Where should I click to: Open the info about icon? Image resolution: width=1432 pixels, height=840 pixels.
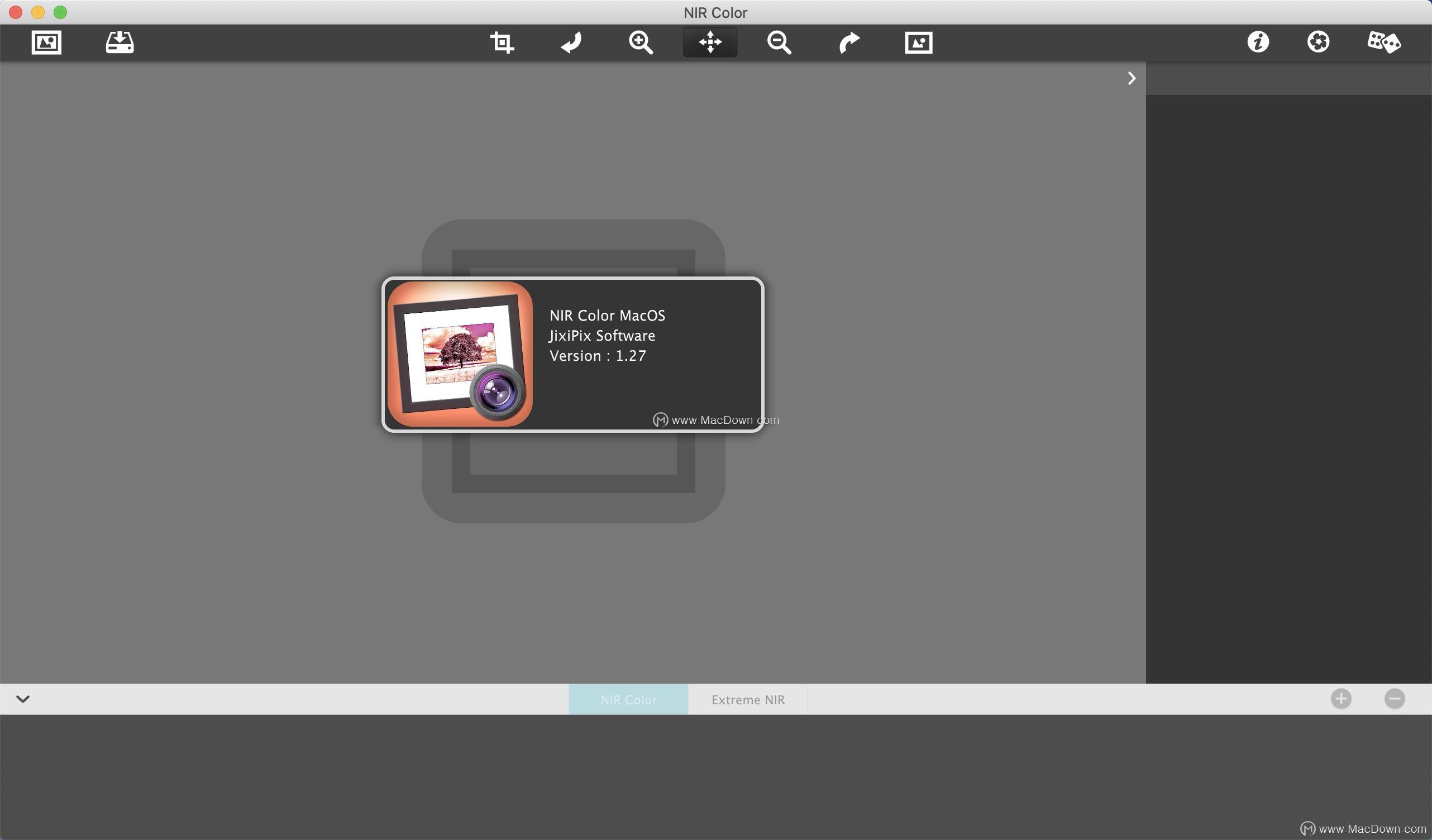click(x=1258, y=42)
